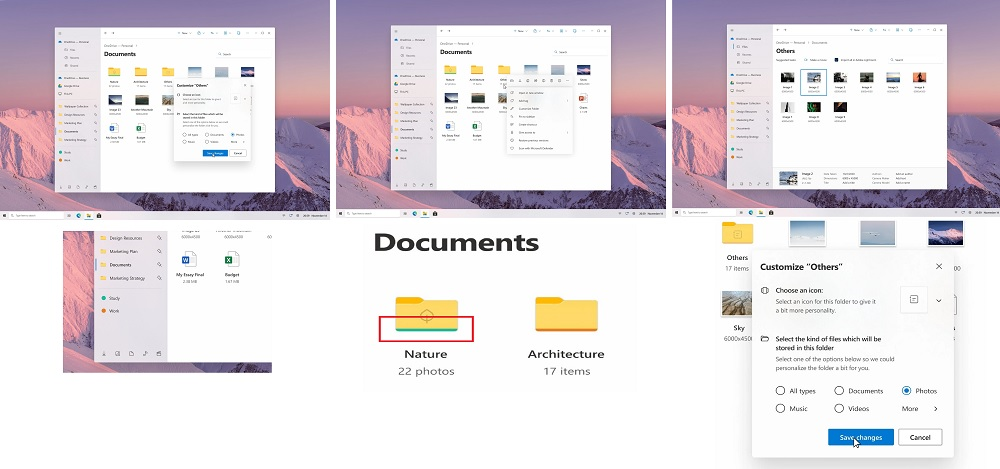Click search field in Others folder window

tap(916, 60)
